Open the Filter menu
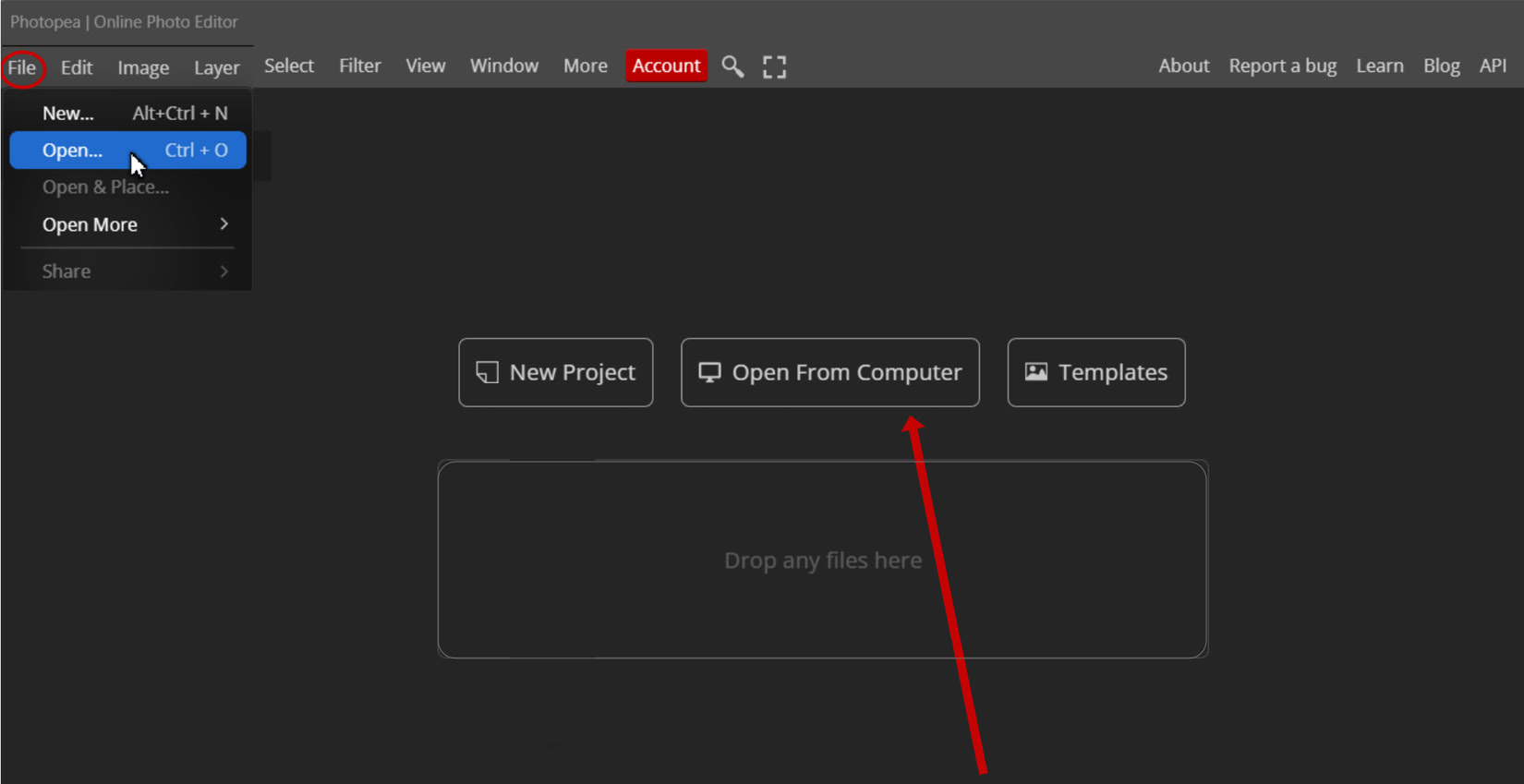 tap(360, 66)
